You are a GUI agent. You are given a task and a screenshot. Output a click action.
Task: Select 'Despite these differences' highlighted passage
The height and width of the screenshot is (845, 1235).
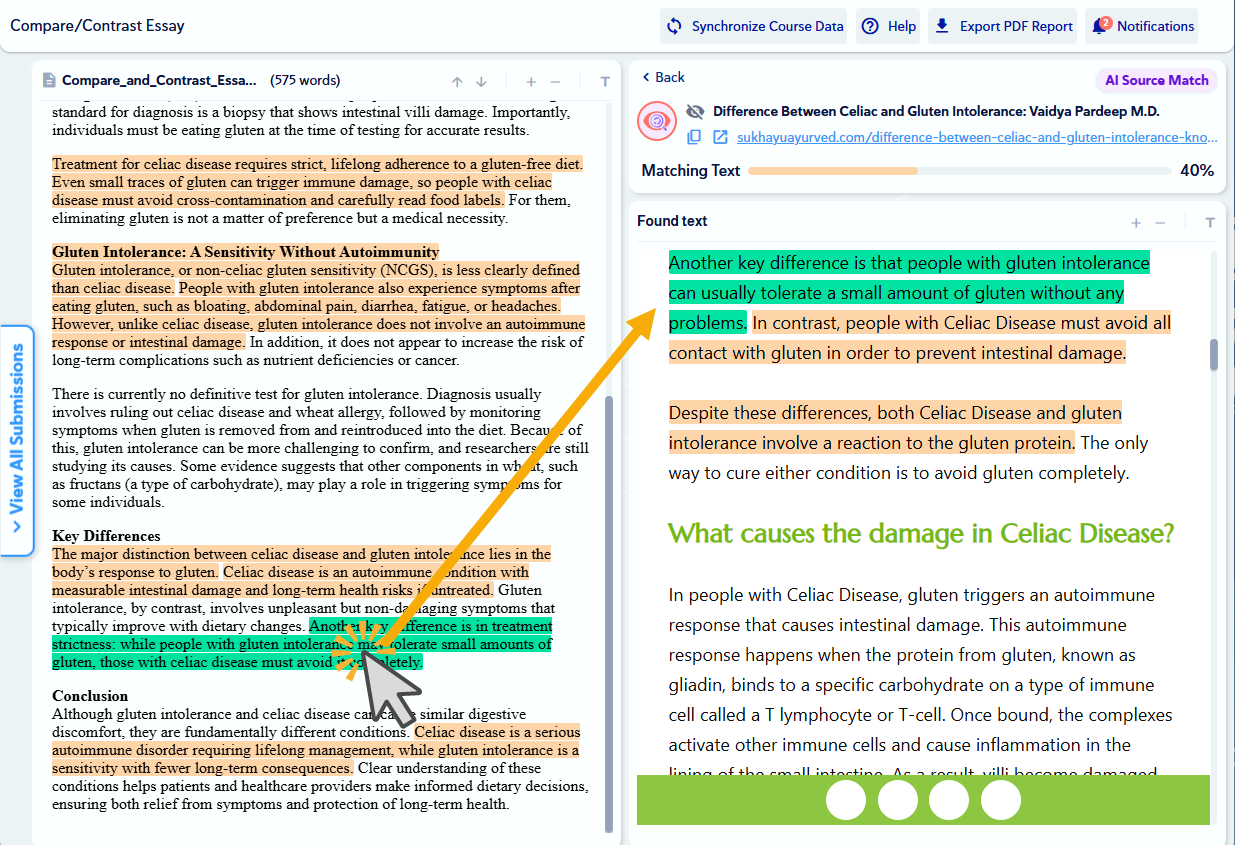pos(895,428)
